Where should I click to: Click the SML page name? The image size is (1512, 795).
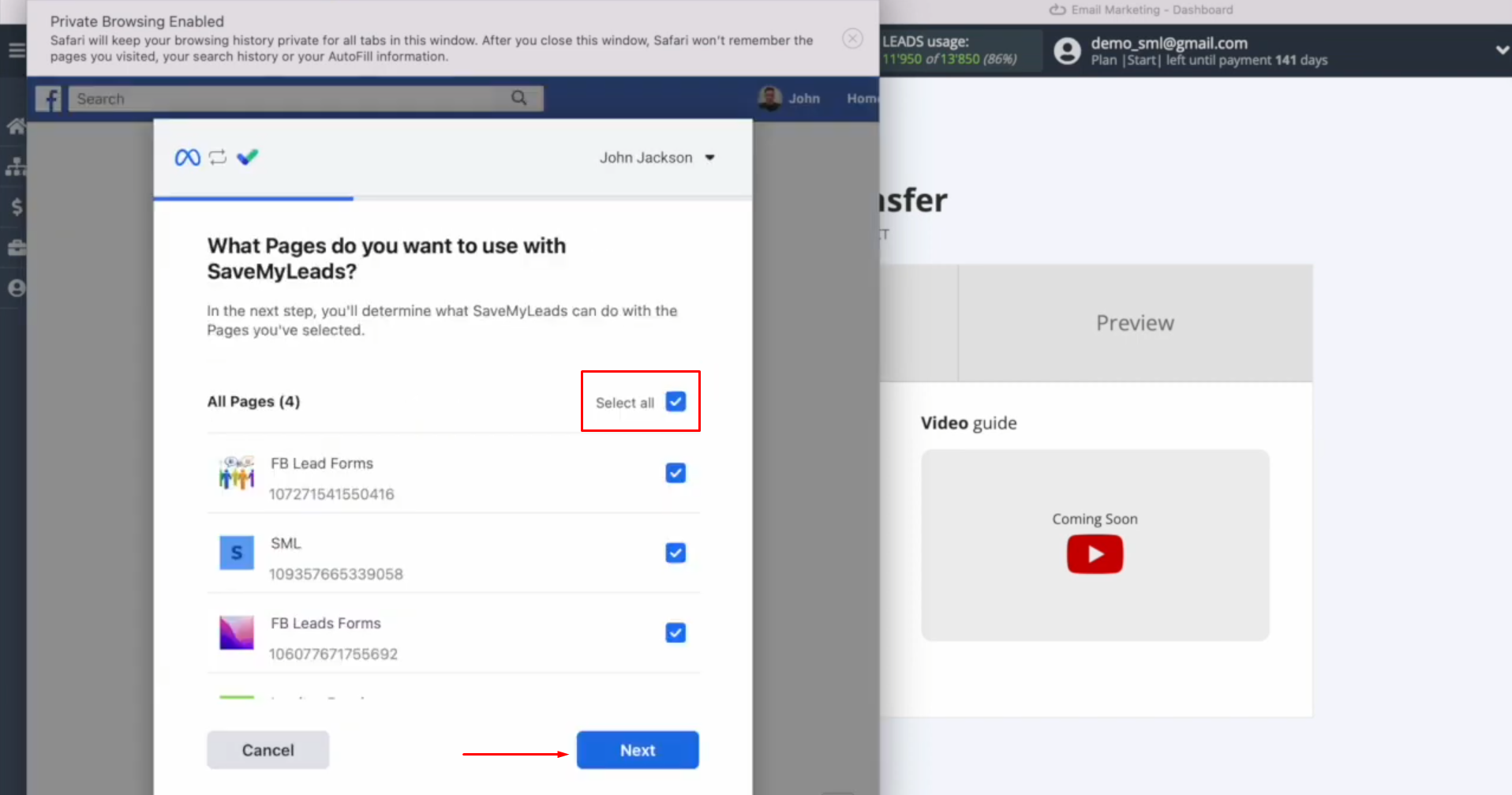pyautogui.click(x=286, y=543)
